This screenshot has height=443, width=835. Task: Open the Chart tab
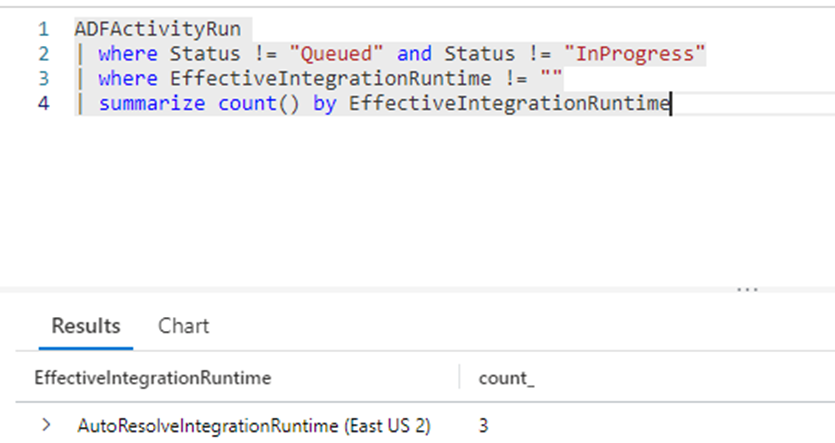[183, 326]
